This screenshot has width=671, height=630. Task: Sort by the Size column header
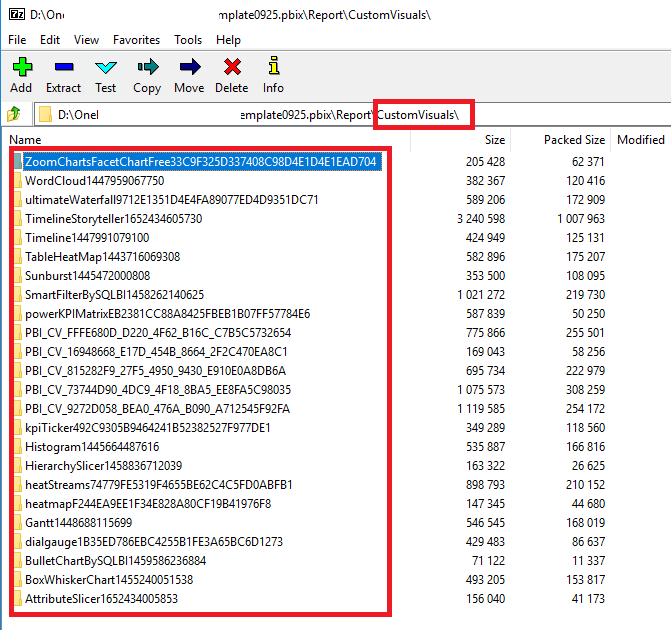point(495,140)
